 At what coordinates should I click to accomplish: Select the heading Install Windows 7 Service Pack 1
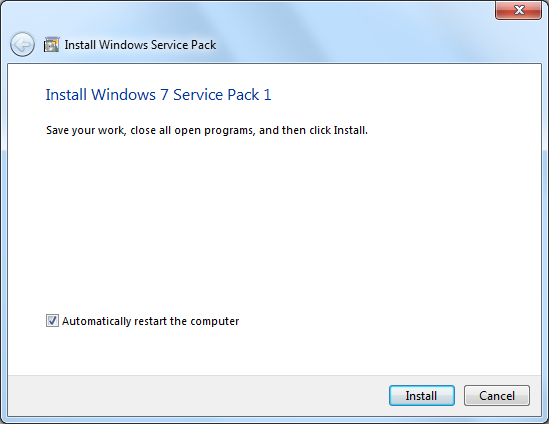point(158,95)
